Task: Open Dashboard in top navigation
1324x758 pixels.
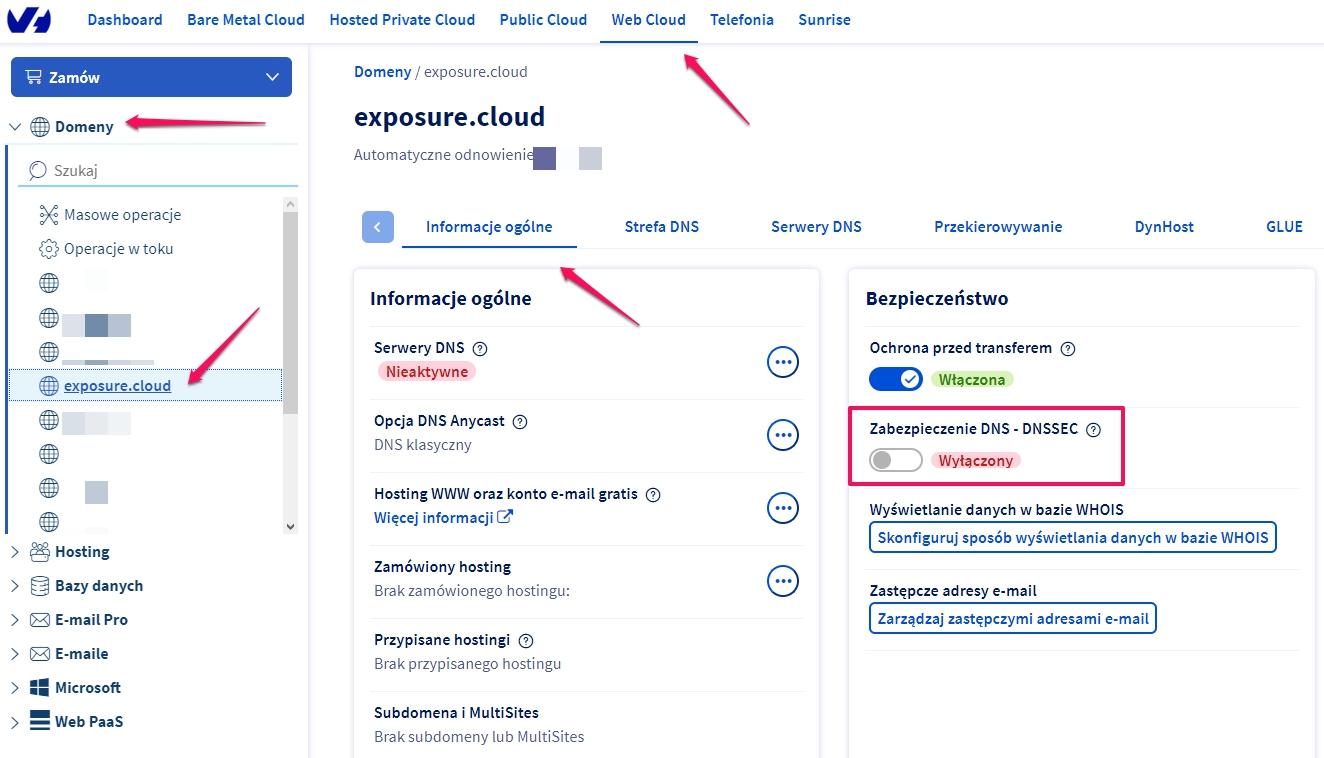Action: coord(125,20)
